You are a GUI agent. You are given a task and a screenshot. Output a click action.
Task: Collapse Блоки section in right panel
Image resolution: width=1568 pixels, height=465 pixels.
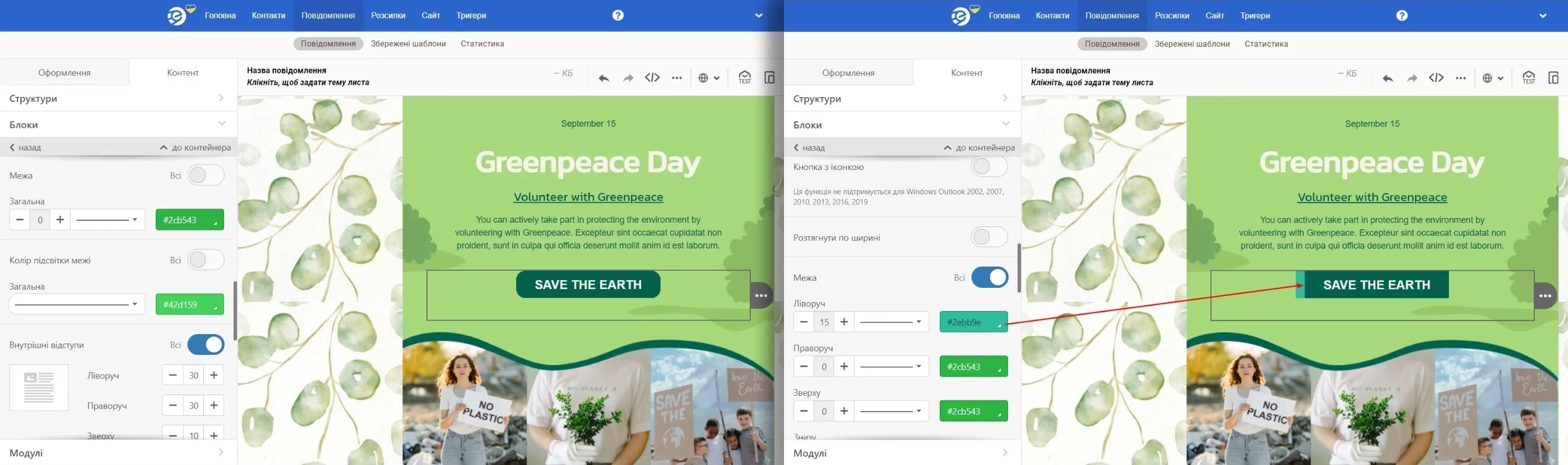click(x=902, y=125)
